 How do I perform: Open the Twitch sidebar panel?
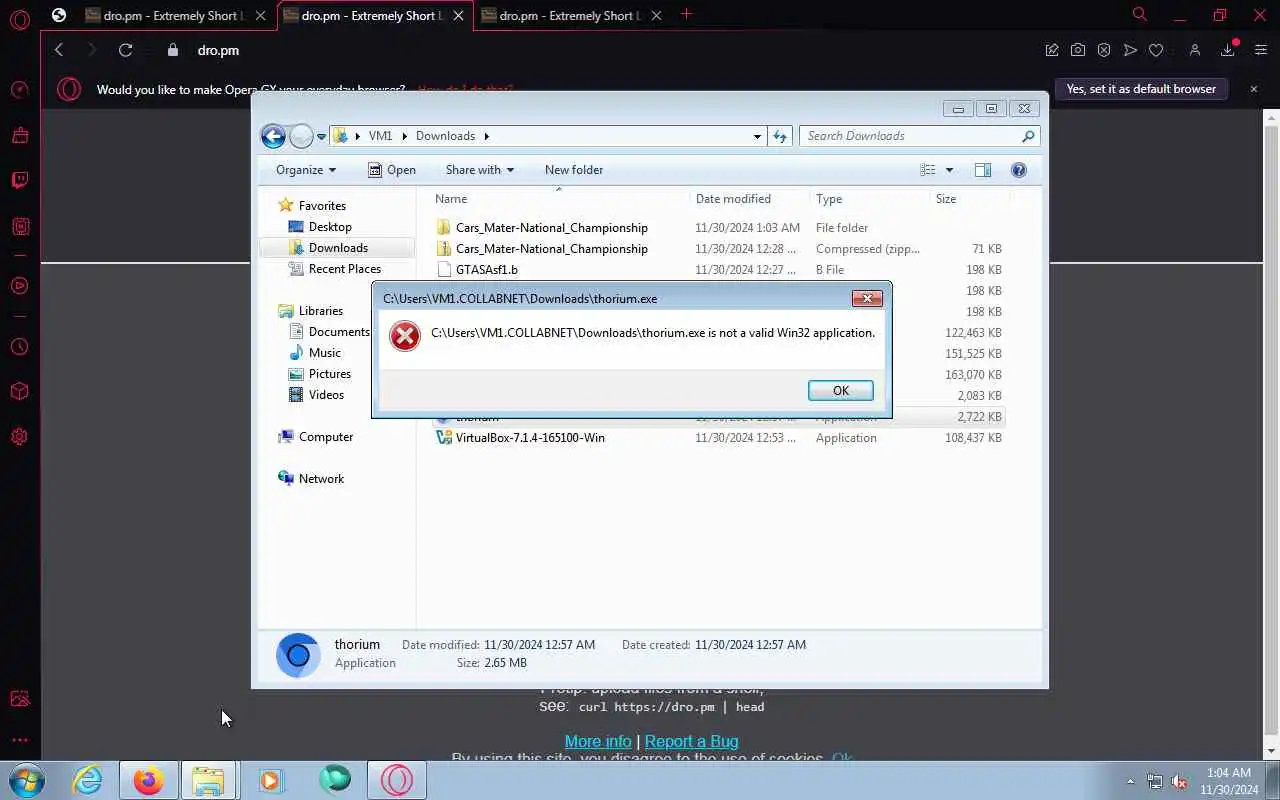pyautogui.click(x=20, y=181)
